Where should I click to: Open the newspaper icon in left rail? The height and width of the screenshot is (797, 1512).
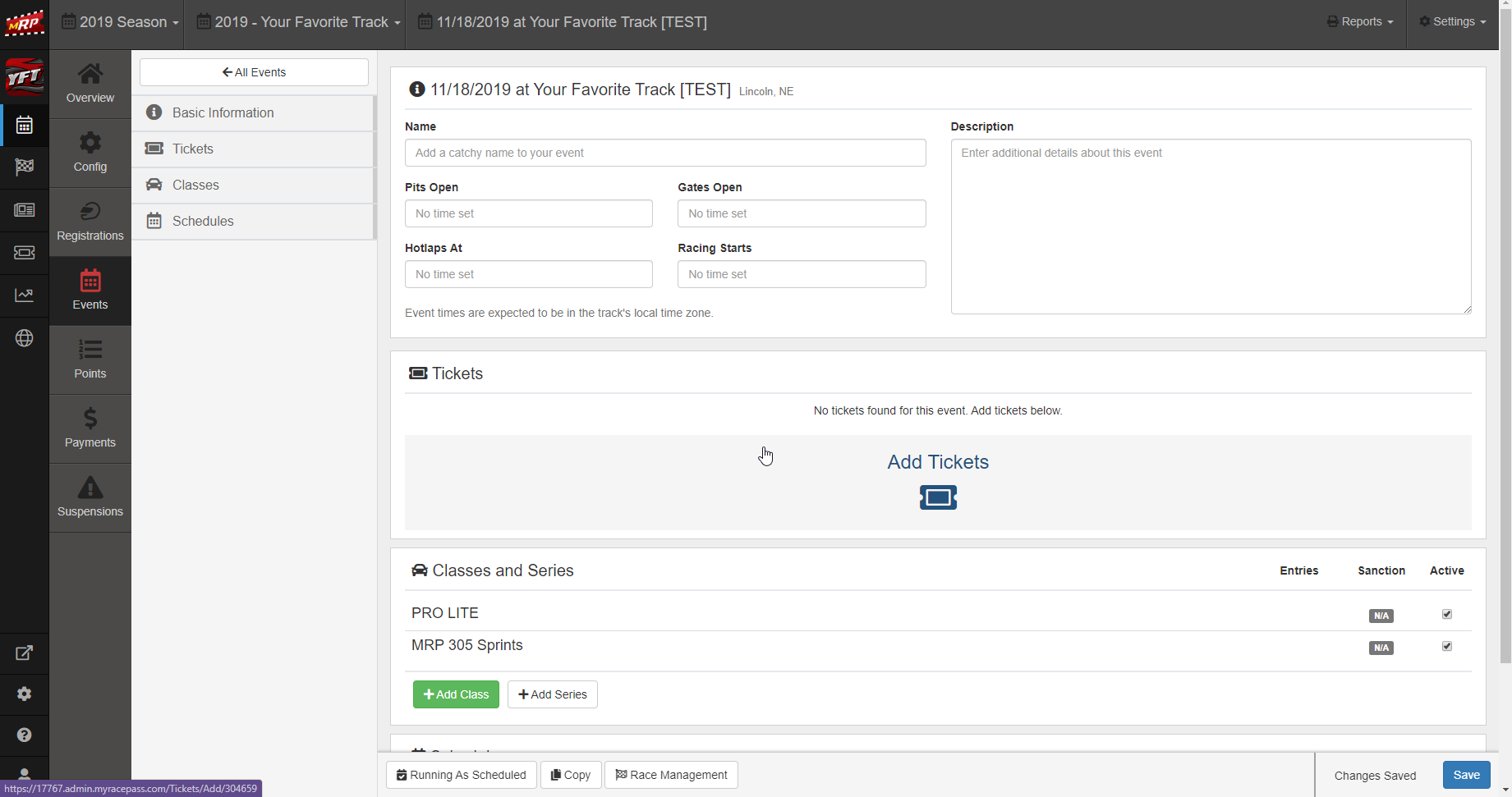(x=25, y=210)
